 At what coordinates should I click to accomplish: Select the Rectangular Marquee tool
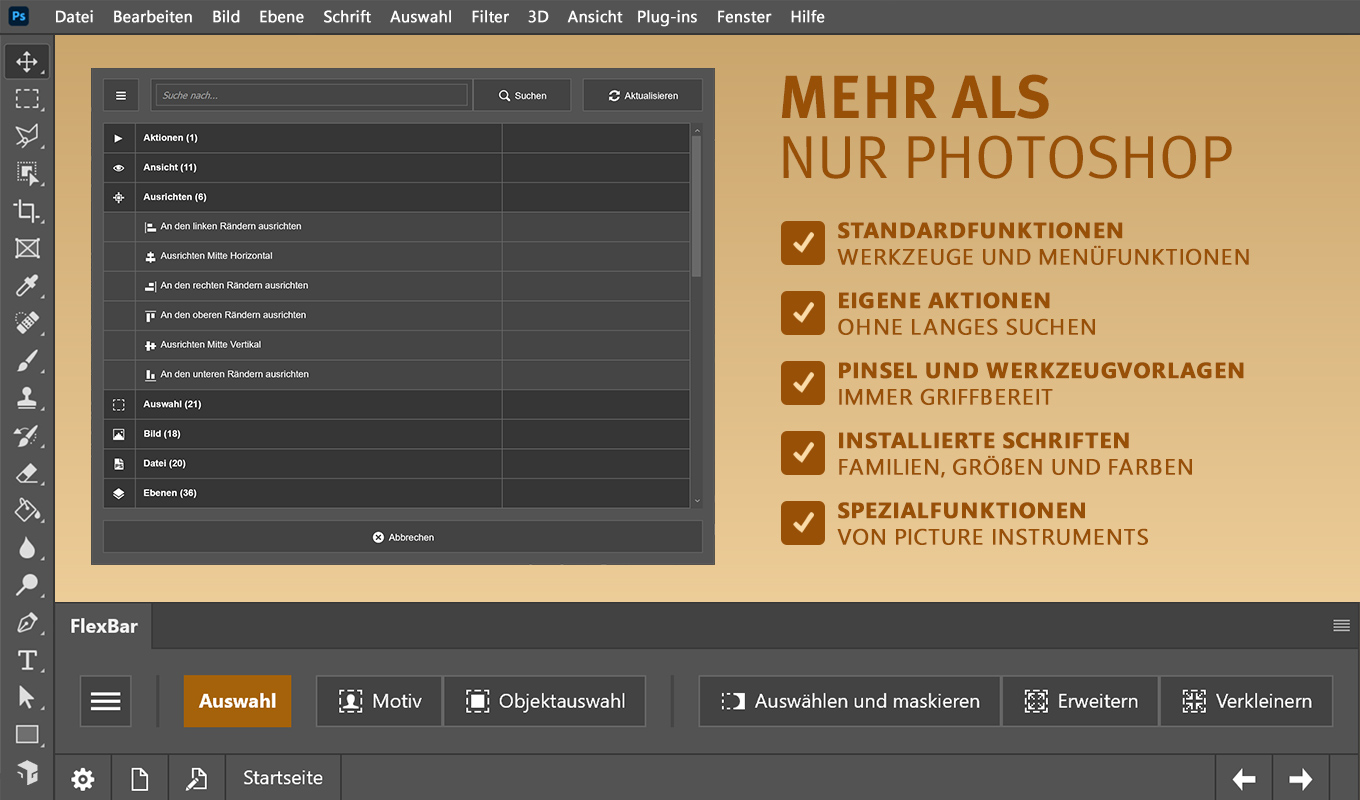click(x=27, y=98)
